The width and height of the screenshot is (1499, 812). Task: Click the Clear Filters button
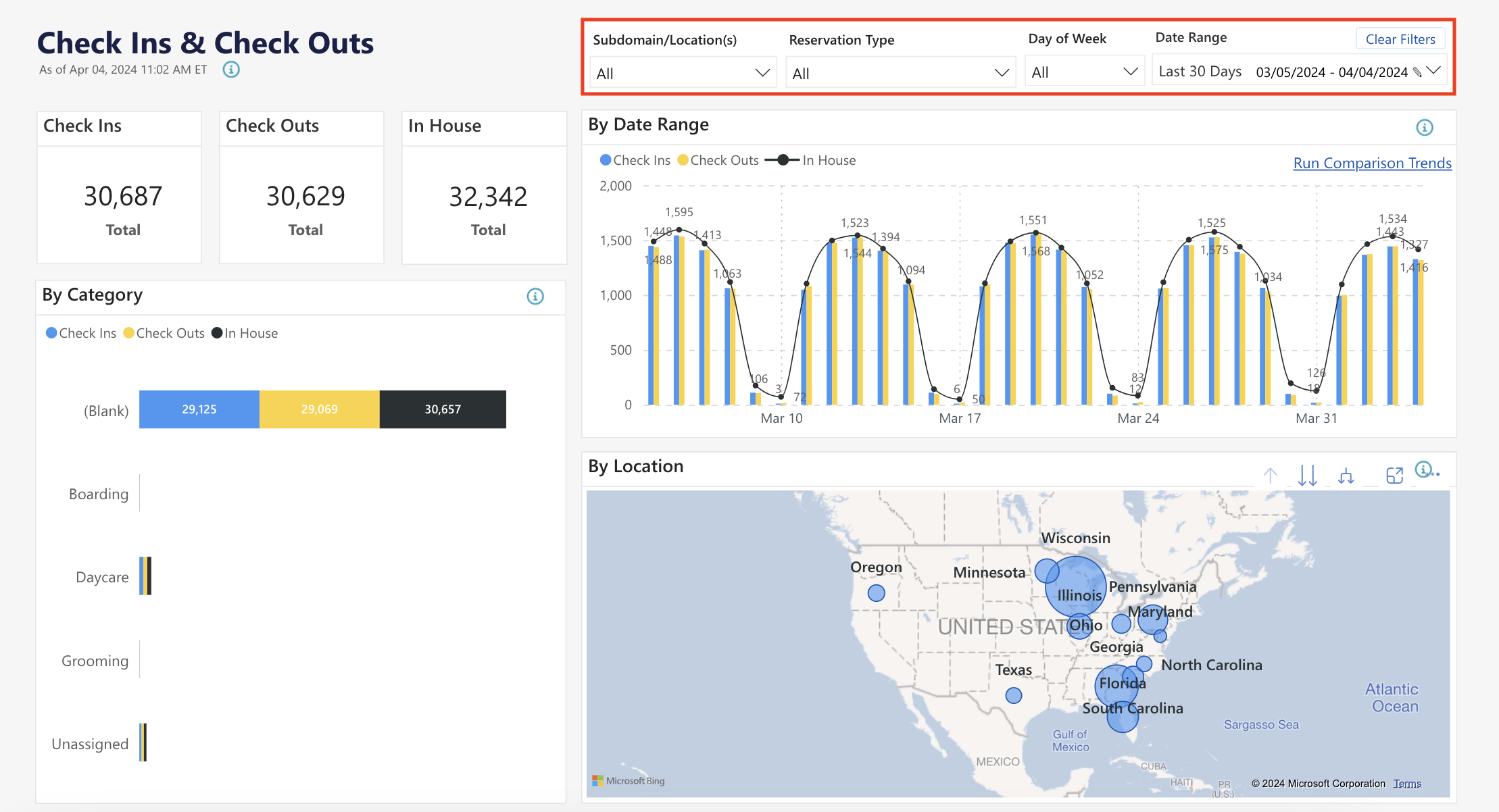pyautogui.click(x=1400, y=39)
